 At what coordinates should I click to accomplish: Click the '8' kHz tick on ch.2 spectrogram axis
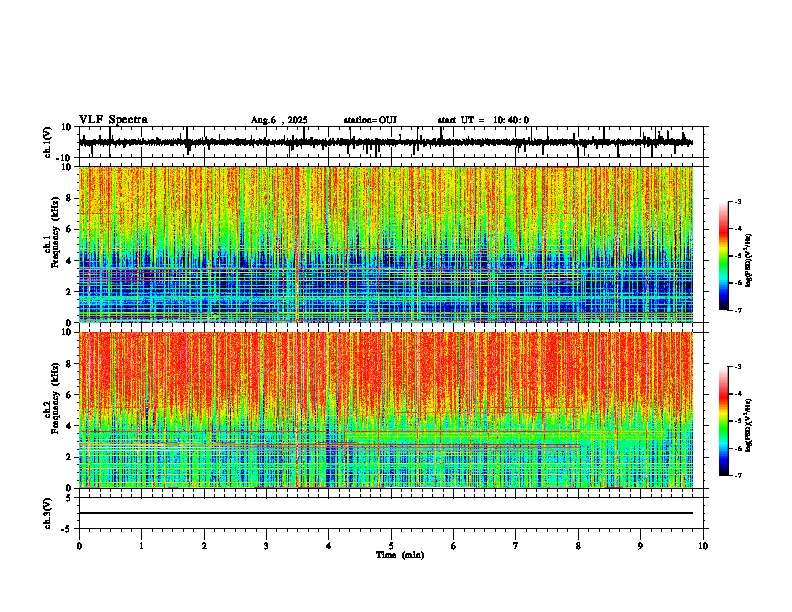70,364
